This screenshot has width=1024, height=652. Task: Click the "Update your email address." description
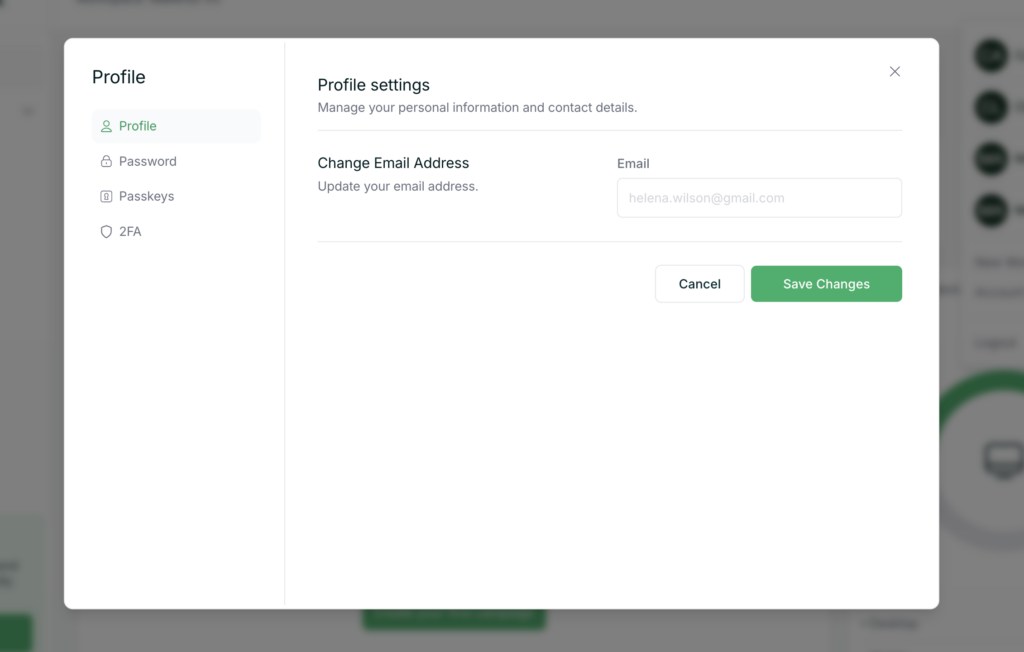pyautogui.click(x=397, y=186)
